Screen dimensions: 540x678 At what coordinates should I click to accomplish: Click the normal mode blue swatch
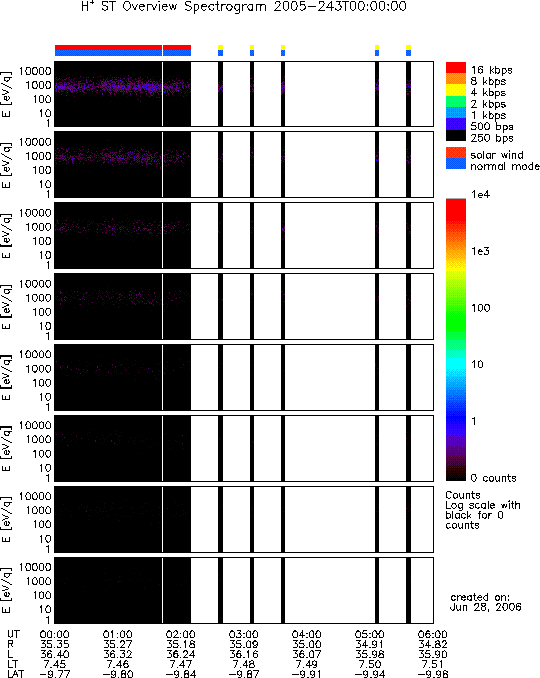pos(456,164)
